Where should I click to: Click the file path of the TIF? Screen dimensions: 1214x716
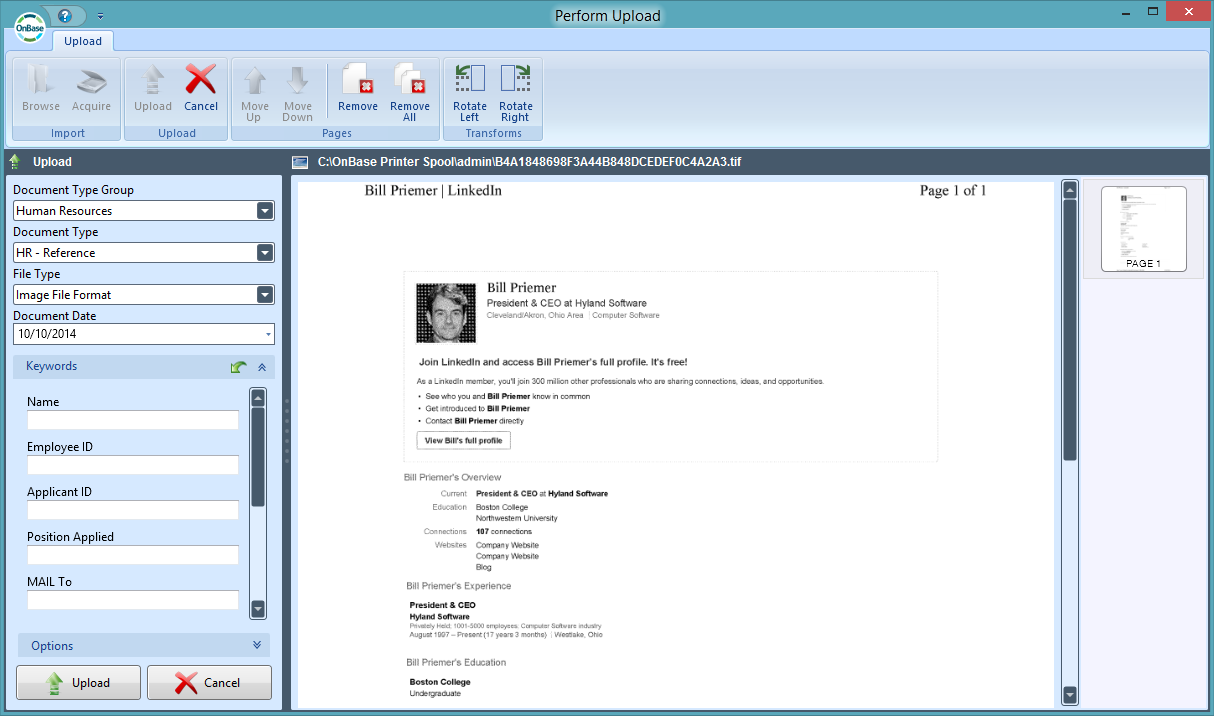530,161
